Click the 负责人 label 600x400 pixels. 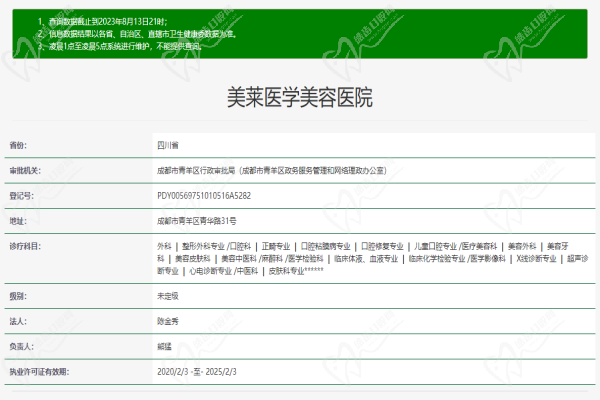pyautogui.click(x=21, y=346)
